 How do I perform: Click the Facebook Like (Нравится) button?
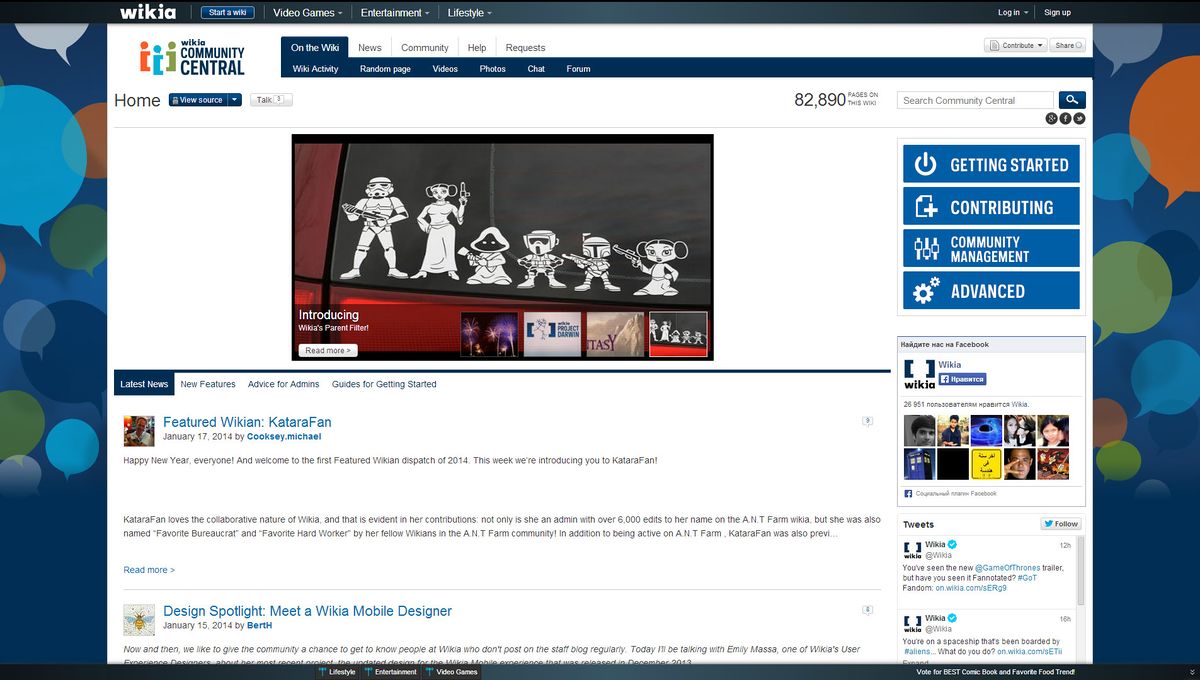pos(962,380)
